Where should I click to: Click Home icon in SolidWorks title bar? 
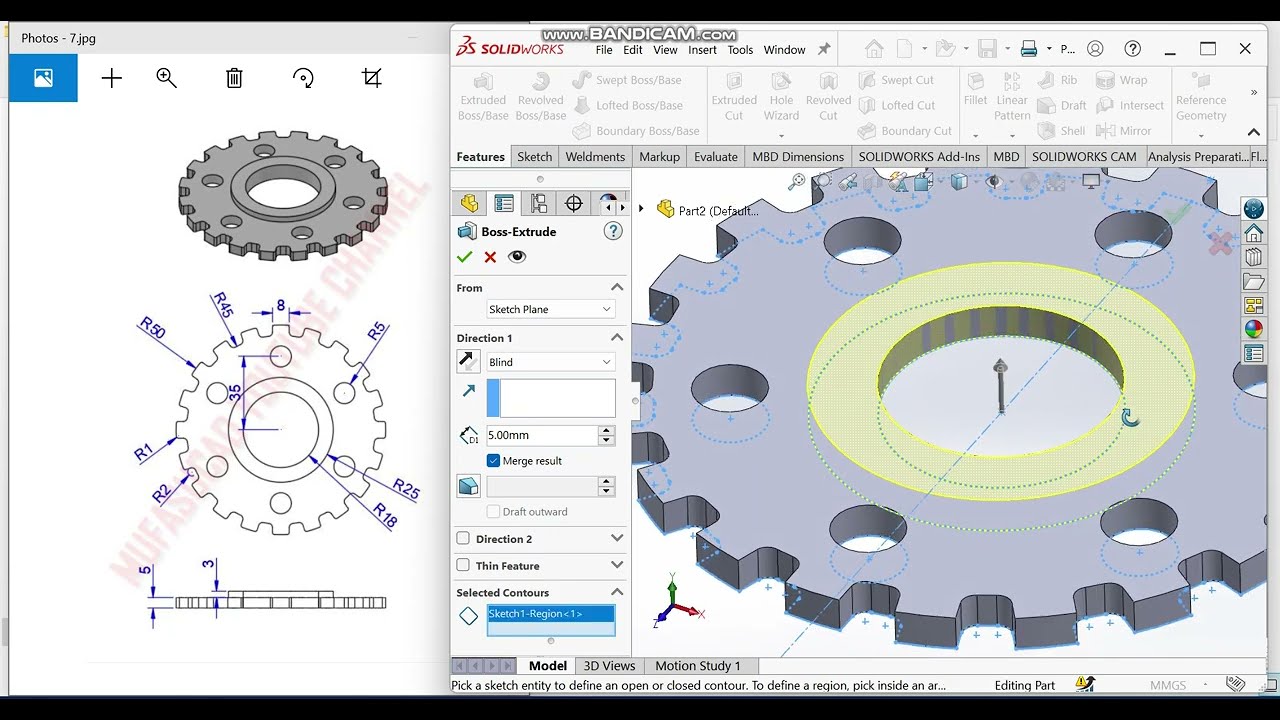(x=874, y=49)
